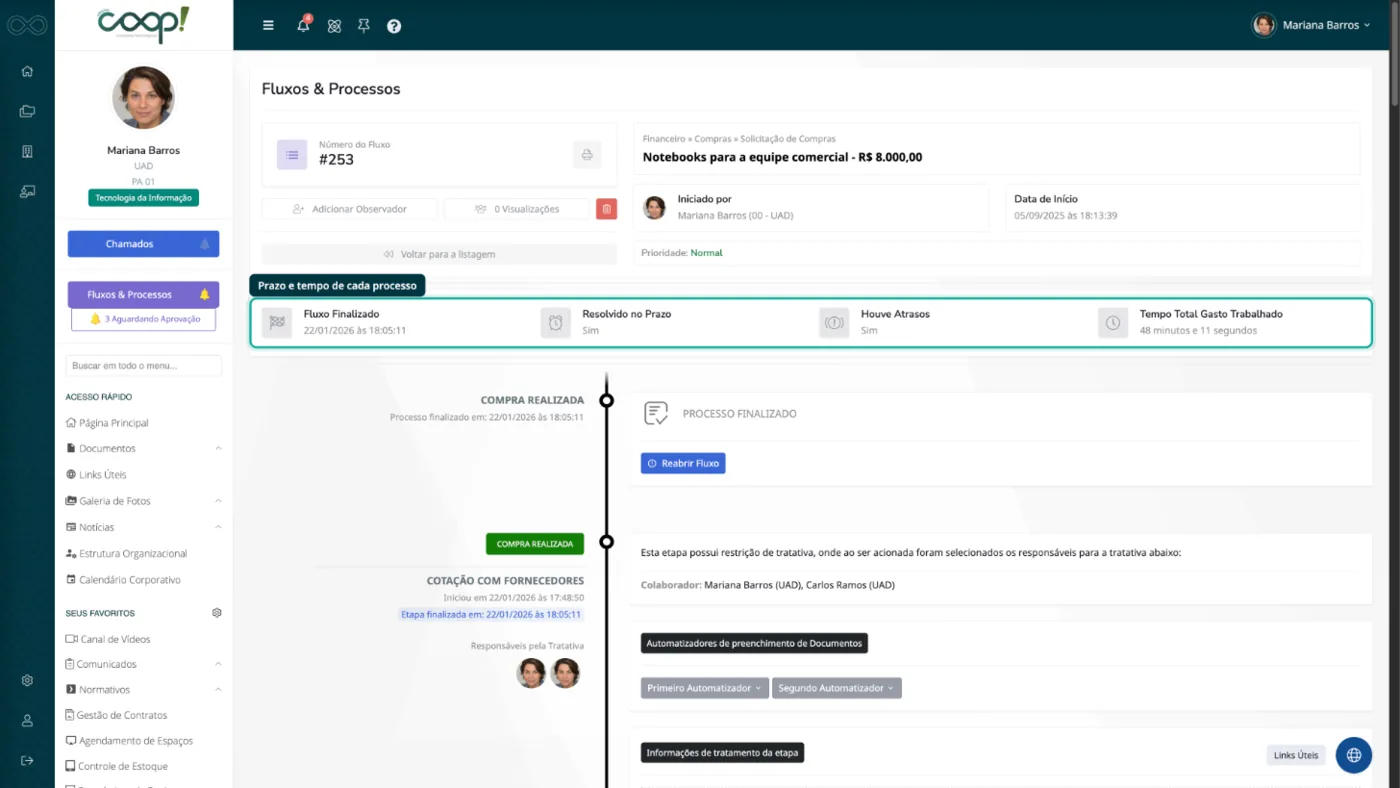Screen dimensions: 1400x788
Task: Click the user profile icon in left rail
Action: pos(27,720)
